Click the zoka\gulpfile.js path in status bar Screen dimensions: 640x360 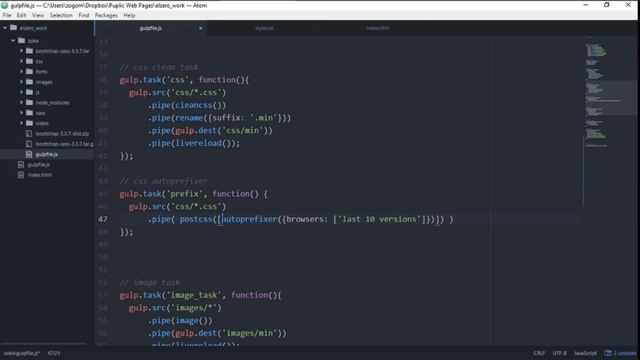pos(22,353)
